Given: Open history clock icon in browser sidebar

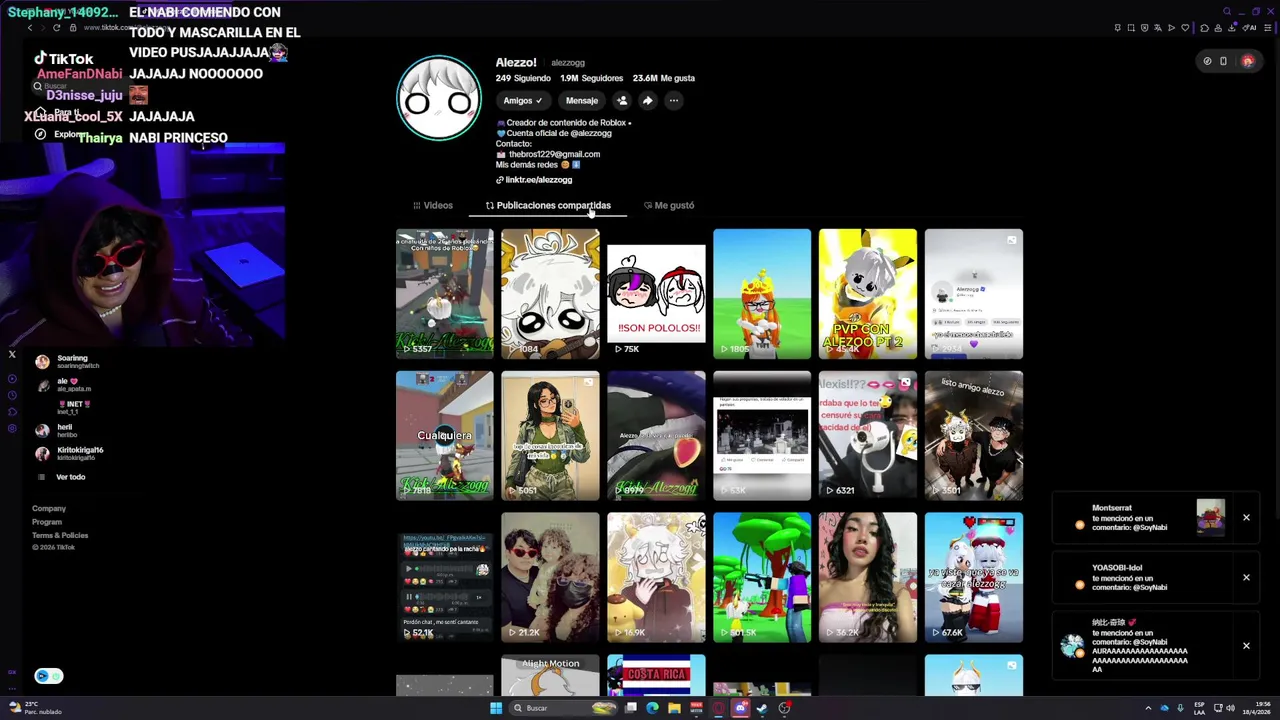Looking at the screenshot, I should 12,395.
